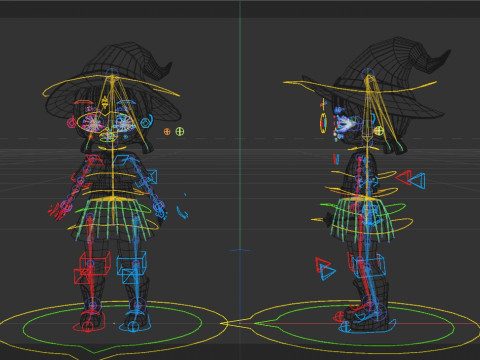This screenshot has height=360, width=480.
Task: Select blue triangle elbow pole behind side-view torso
Action: pos(417,181)
